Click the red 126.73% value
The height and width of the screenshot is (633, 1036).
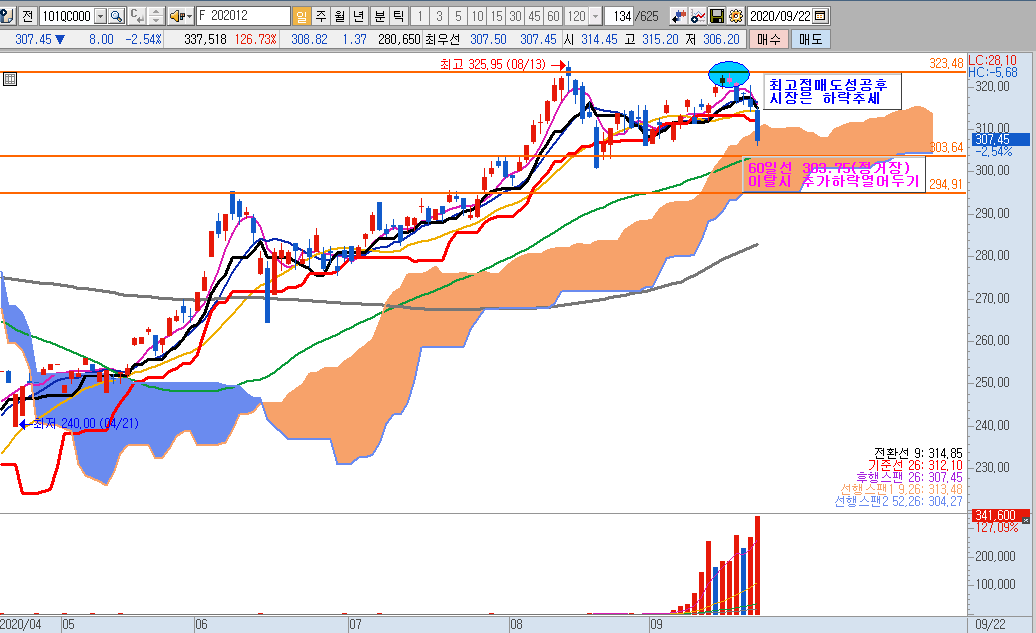pos(256,40)
